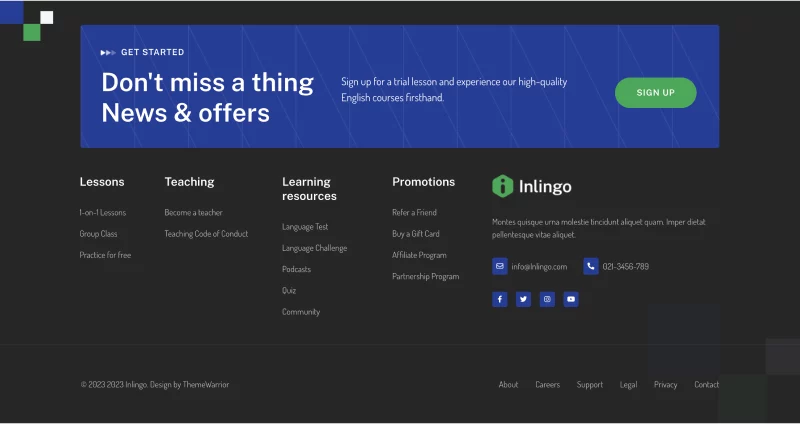Click the phone icon
This screenshot has width=800, height=424.
tap(591, 266)
